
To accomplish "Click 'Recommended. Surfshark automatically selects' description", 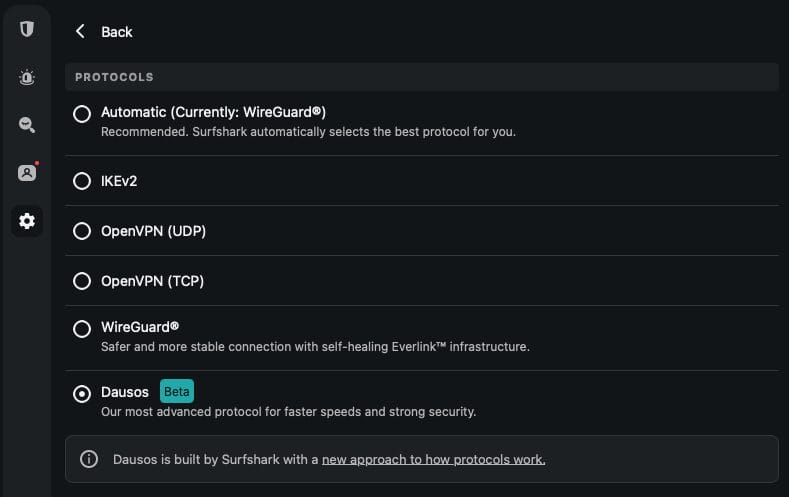I will point(308,132).
